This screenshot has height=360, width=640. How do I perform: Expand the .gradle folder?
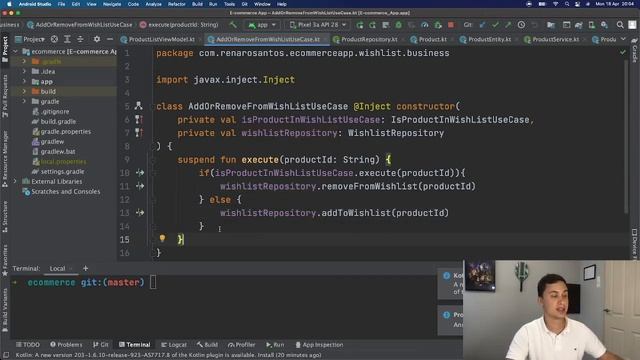coord(24,61)
